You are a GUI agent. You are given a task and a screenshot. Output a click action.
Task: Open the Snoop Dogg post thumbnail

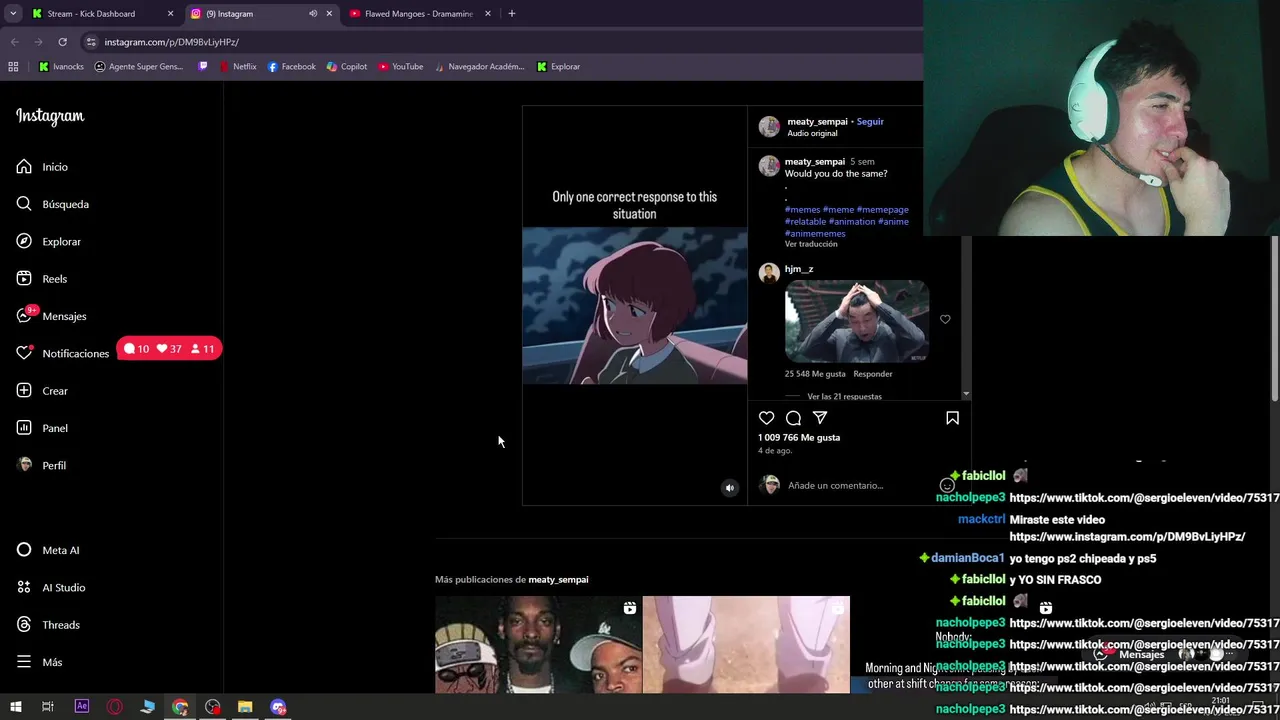538,645
